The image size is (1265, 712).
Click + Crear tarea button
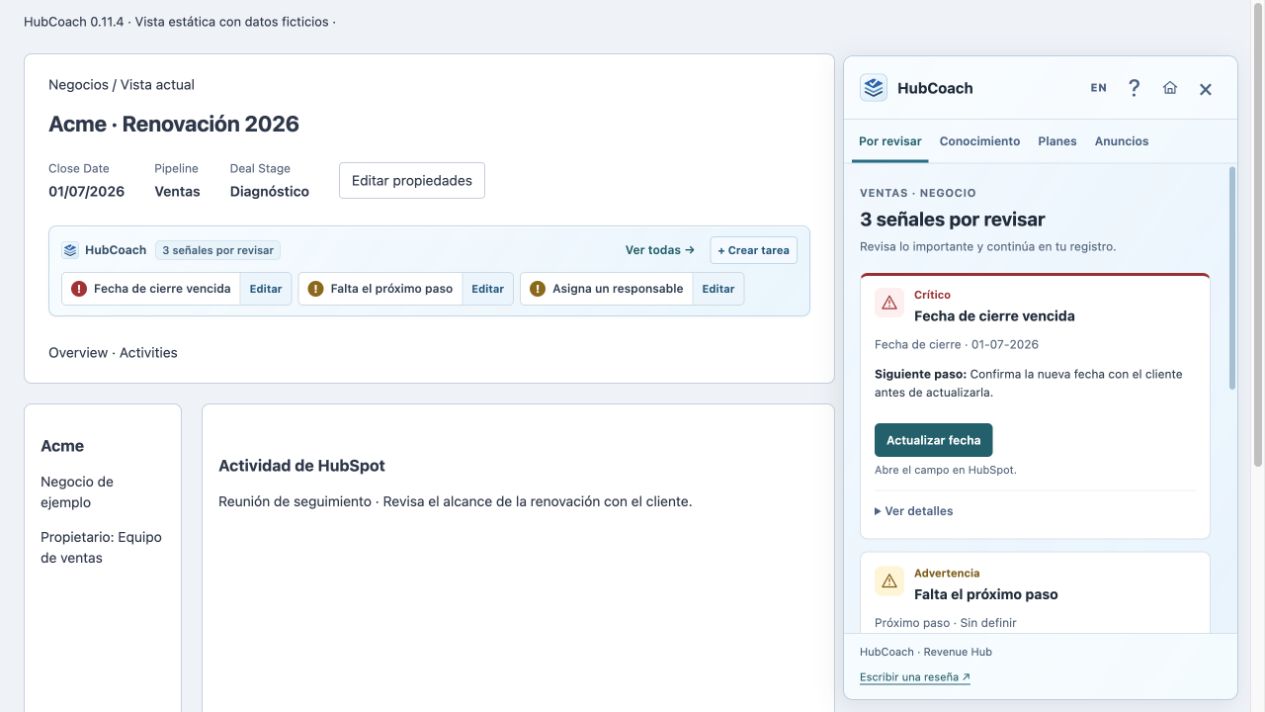point(753,250)
